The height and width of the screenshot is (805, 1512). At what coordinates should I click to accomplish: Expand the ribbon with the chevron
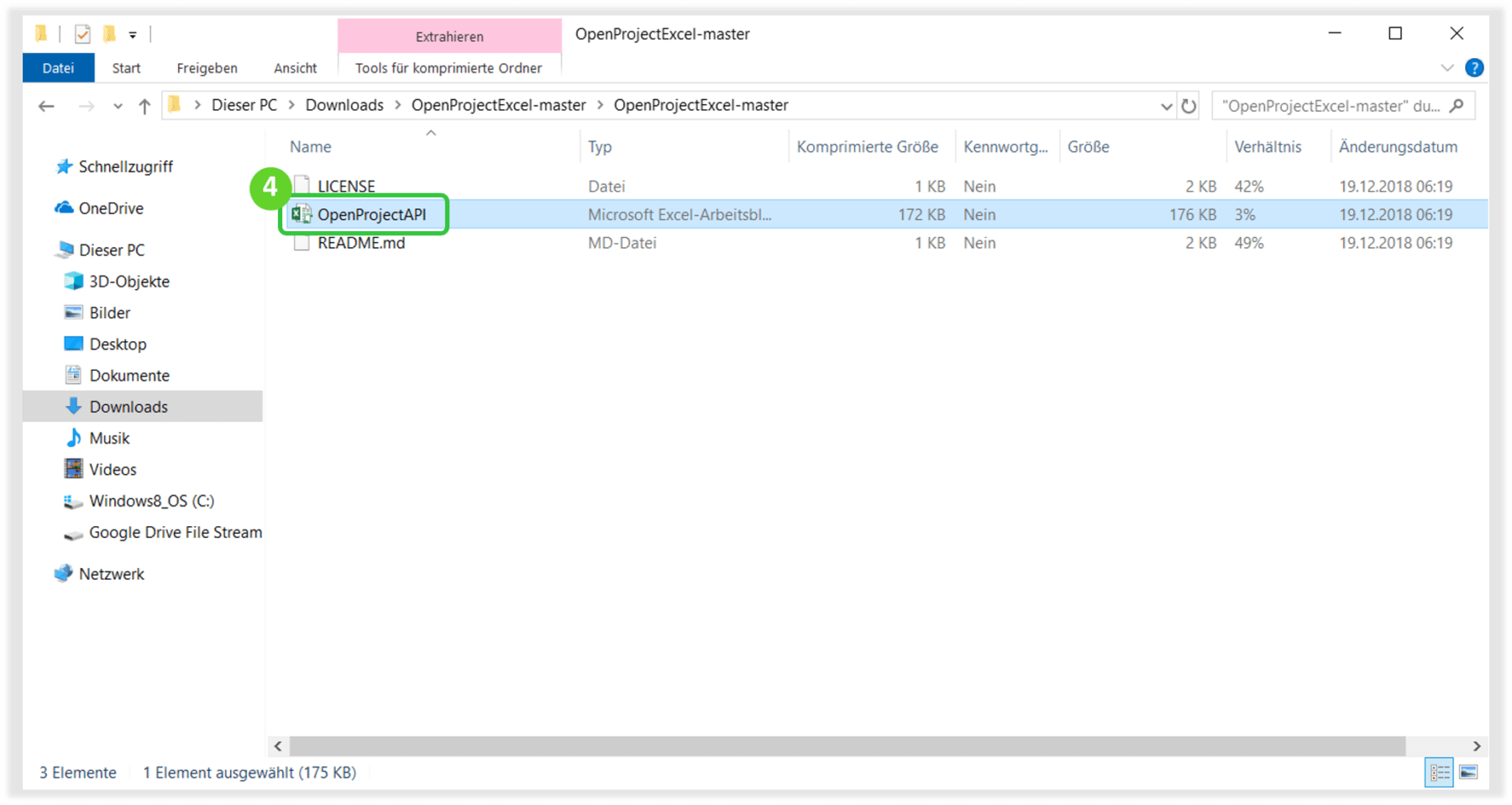(x=1447, y=68)
